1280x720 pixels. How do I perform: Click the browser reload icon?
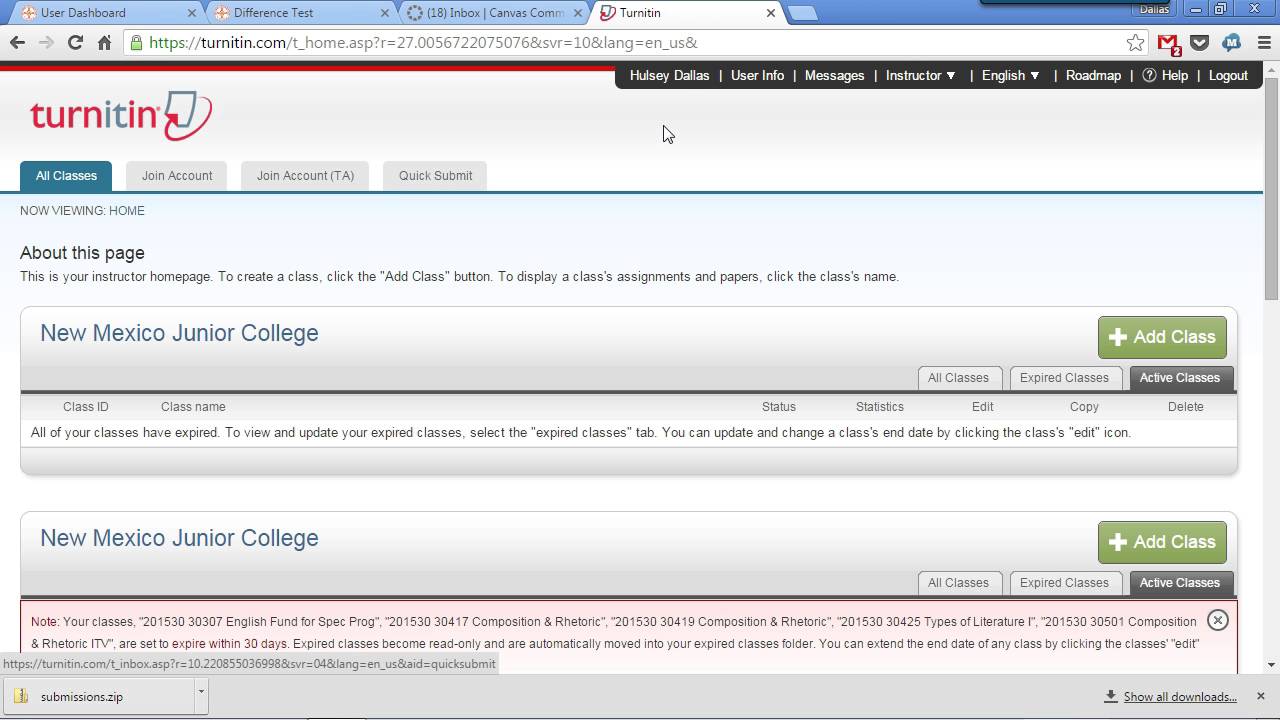click(x=75, y=42)
